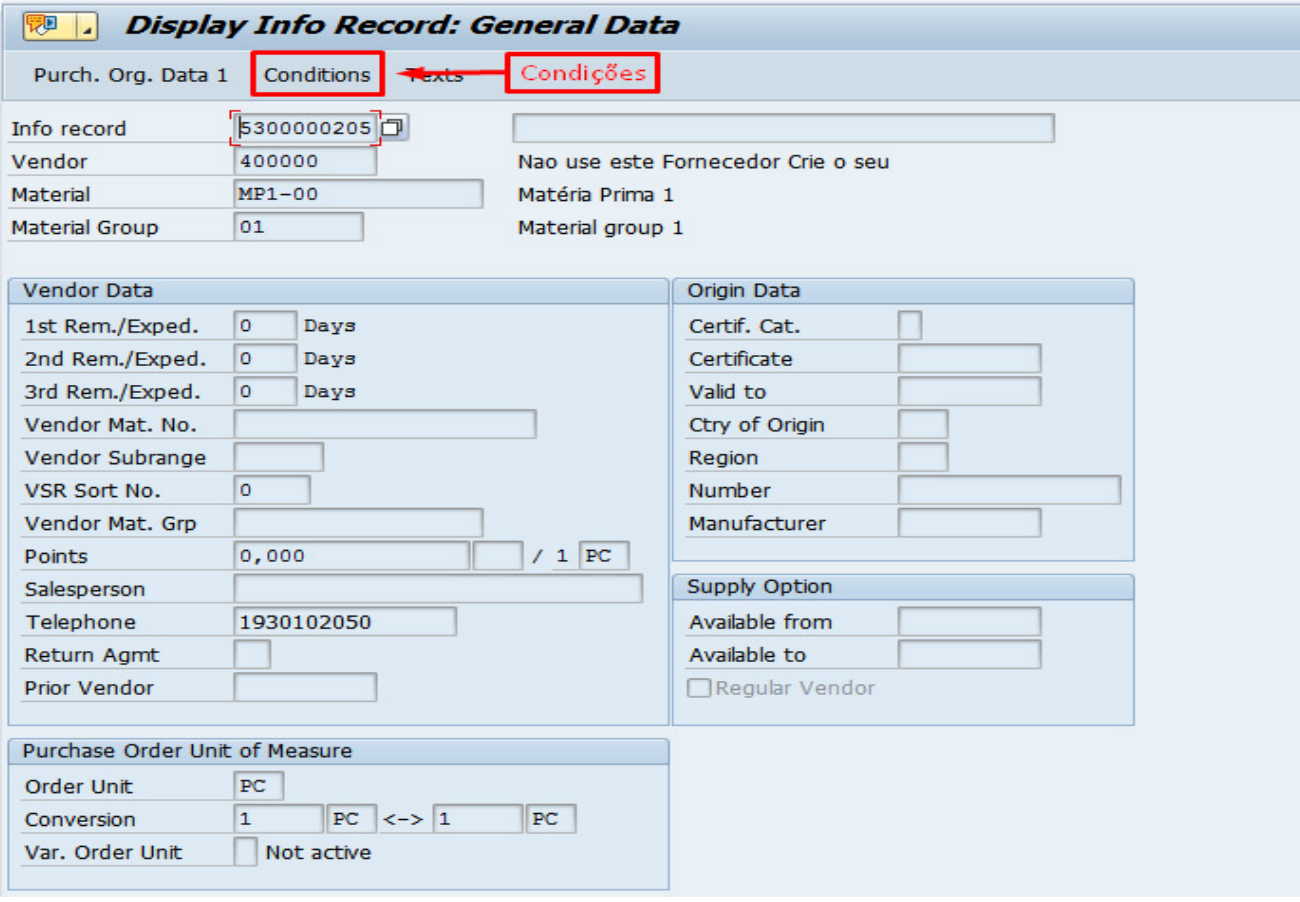The height and width of the screenshot is (902, 1300).
Task: Click the Vendor Subrange field
Action: click(278, 457)
